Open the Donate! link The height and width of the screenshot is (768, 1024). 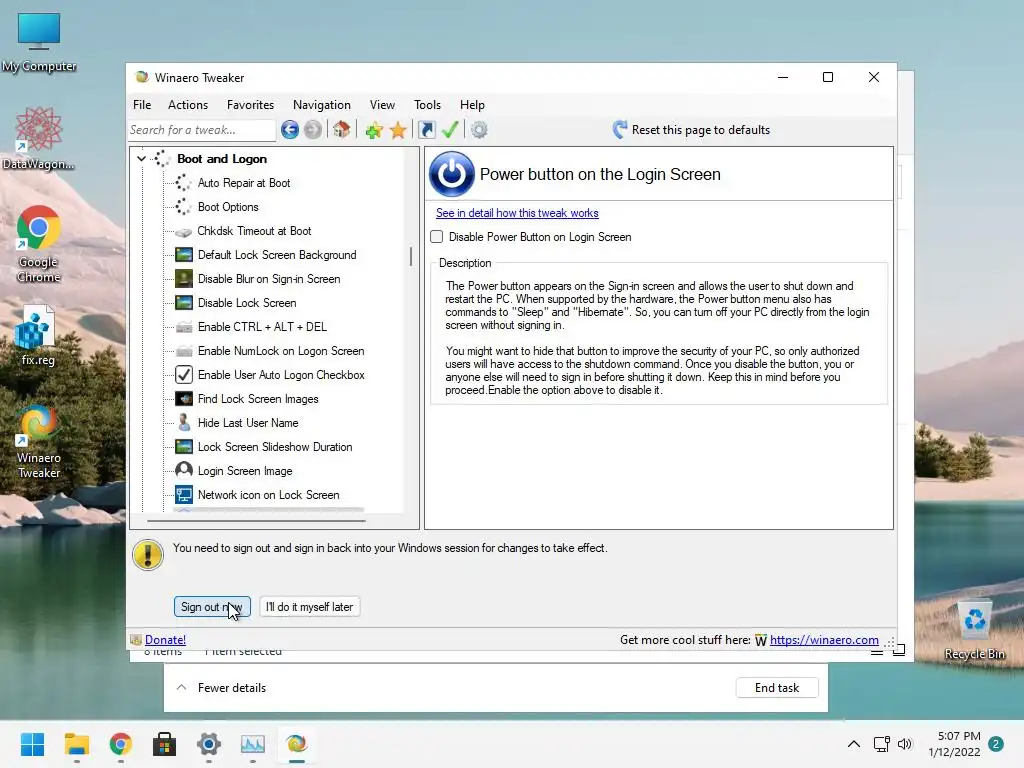click(x=165, y=640)
